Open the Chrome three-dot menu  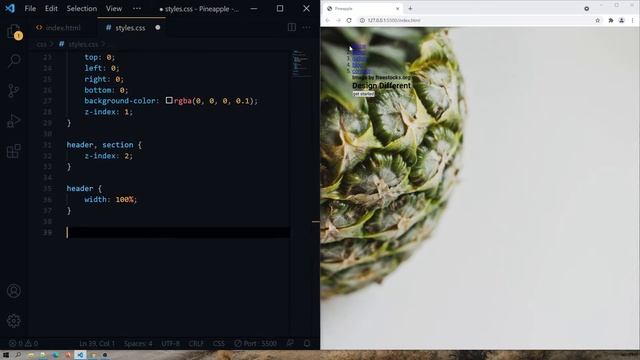[633, 20]
